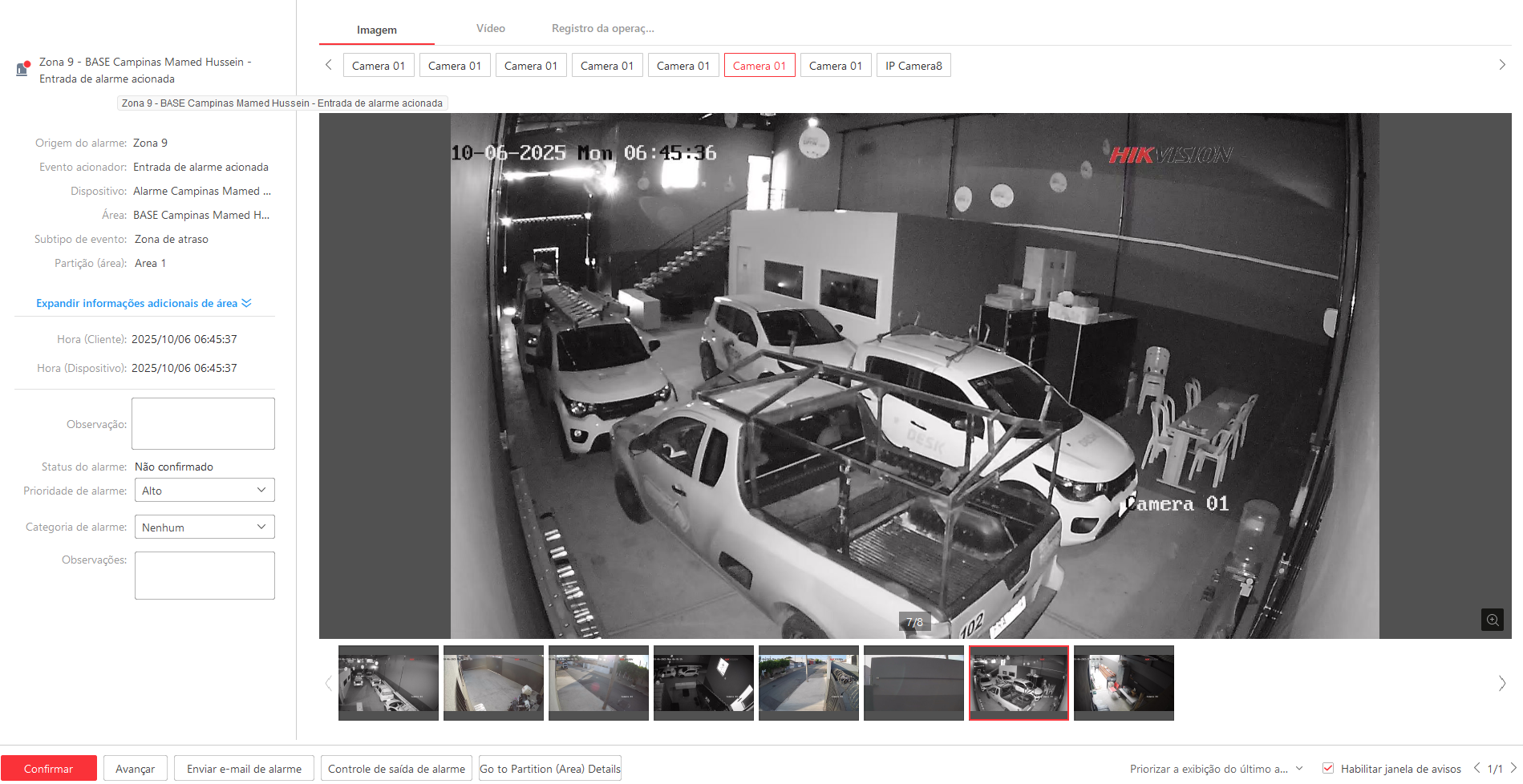Select the IP Camera8 tab
The image size is (1523, 784).
913,66
